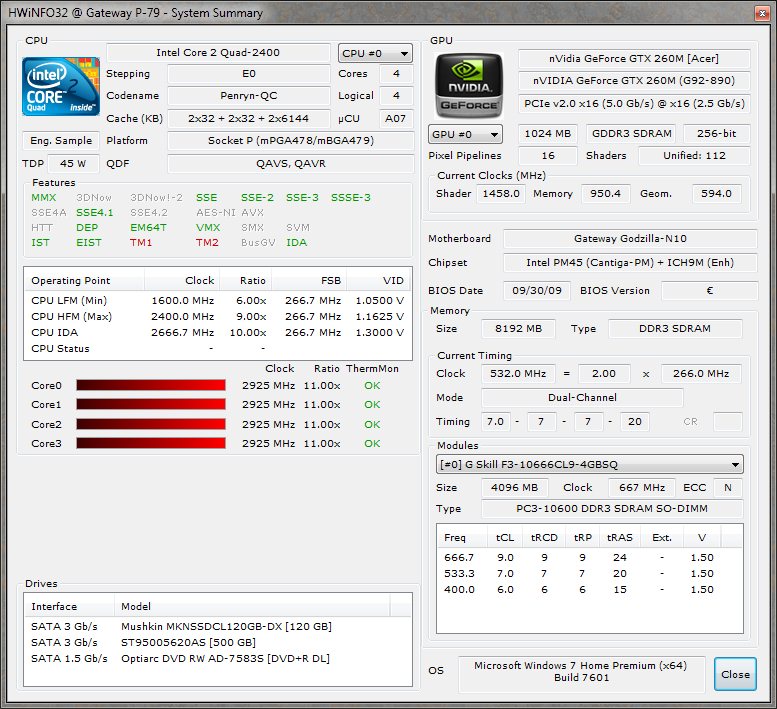Screen dimensions: 777x709
Task: Click the BIOS Date 09/30/09 field
Action: [537, 290]
